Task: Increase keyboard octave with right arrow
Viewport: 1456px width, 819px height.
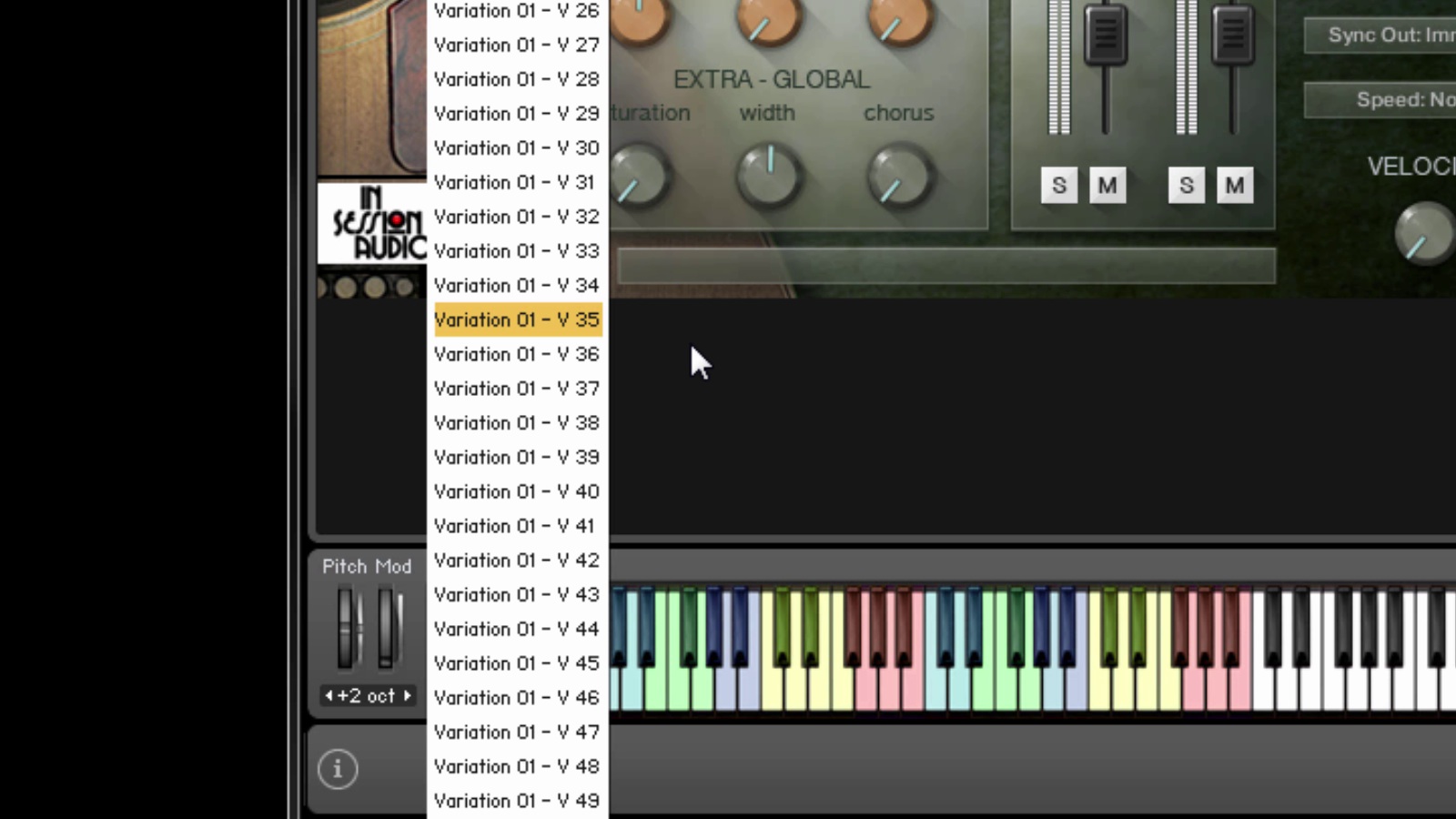Action: pyautogui.click(x=408, y=696)
